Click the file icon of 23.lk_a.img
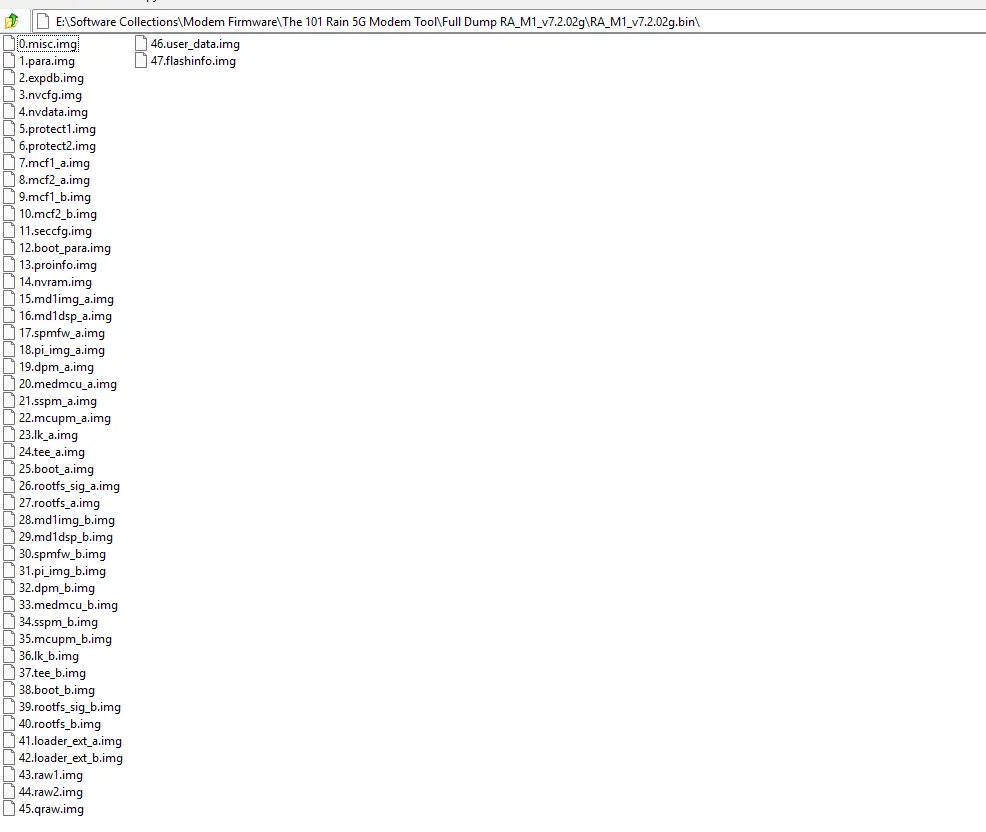 coord(9,434)
